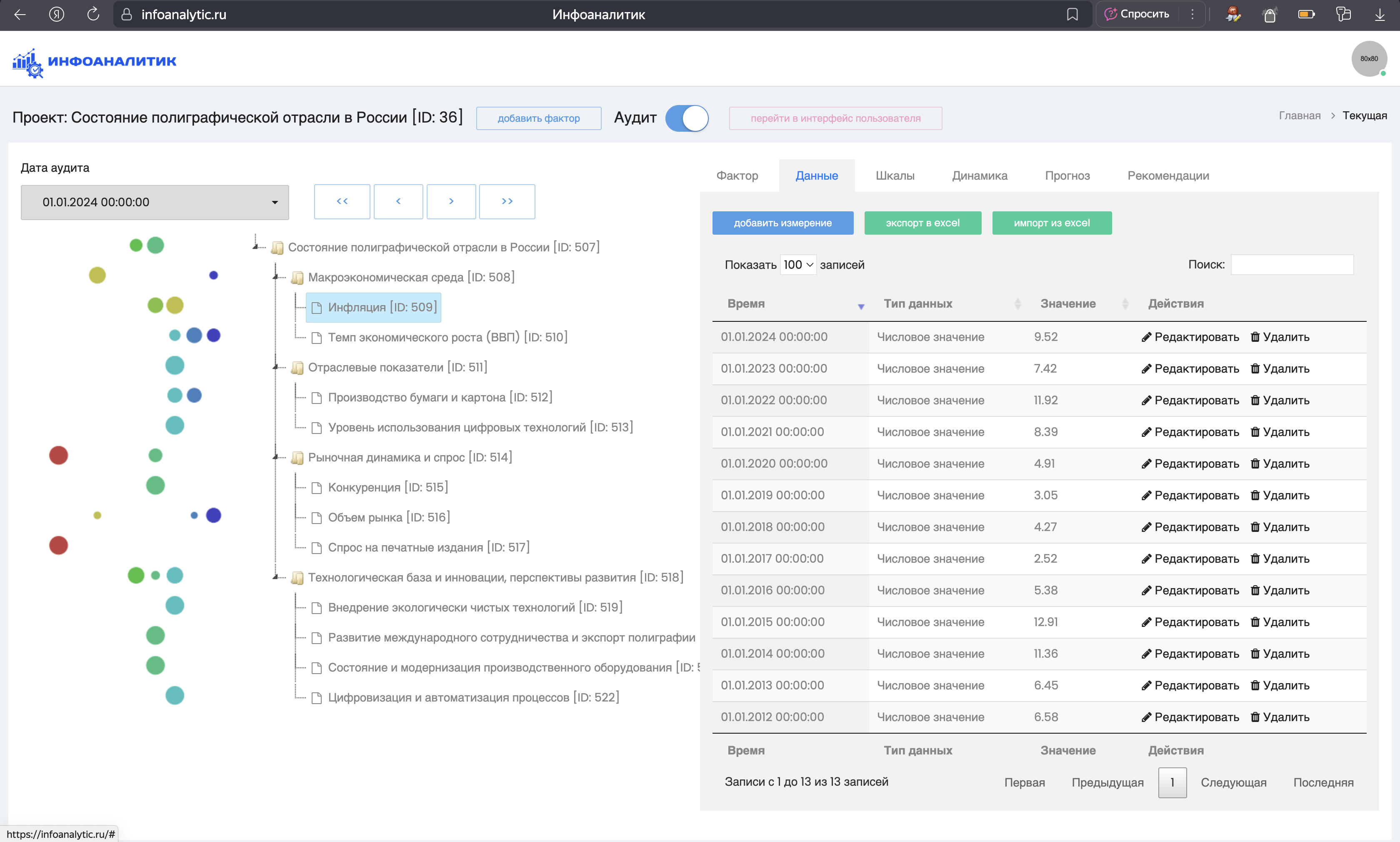This screenshot has width=1400, height=842.
Task: Open the records-per-page 100 dropdown
Action: [797, 264]
